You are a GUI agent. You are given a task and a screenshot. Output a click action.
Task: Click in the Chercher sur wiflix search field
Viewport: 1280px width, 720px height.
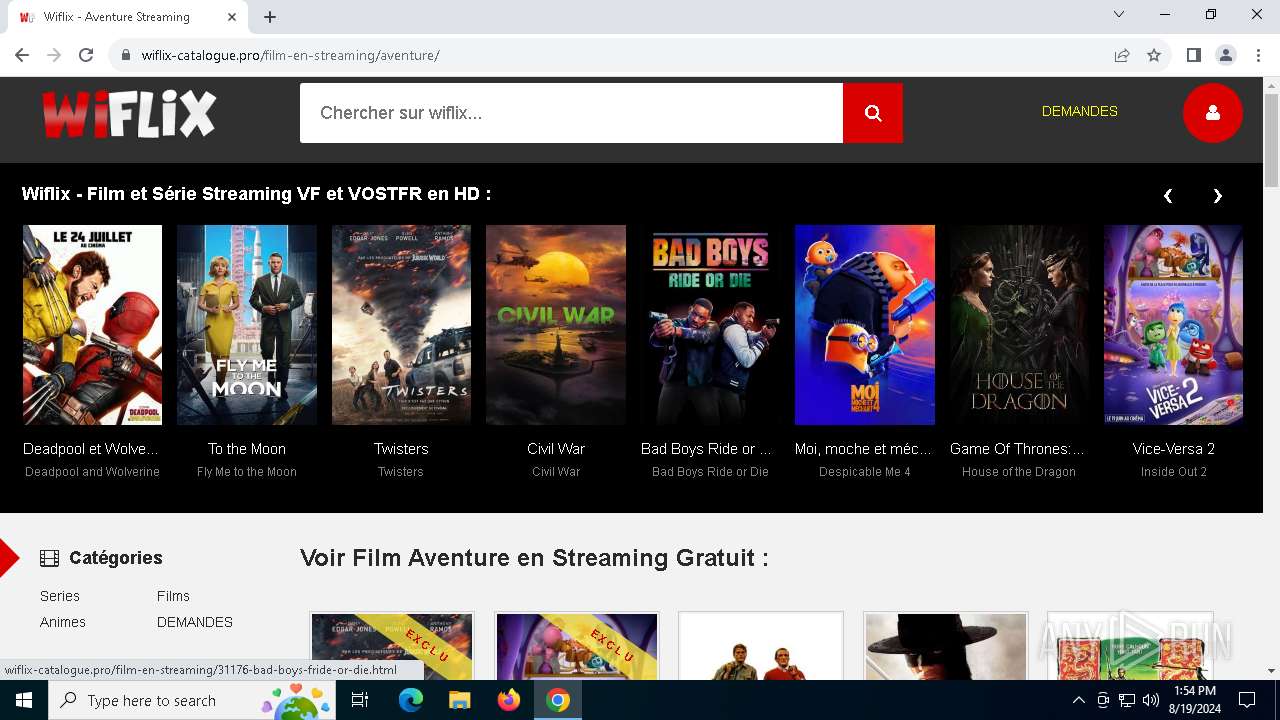571,113
